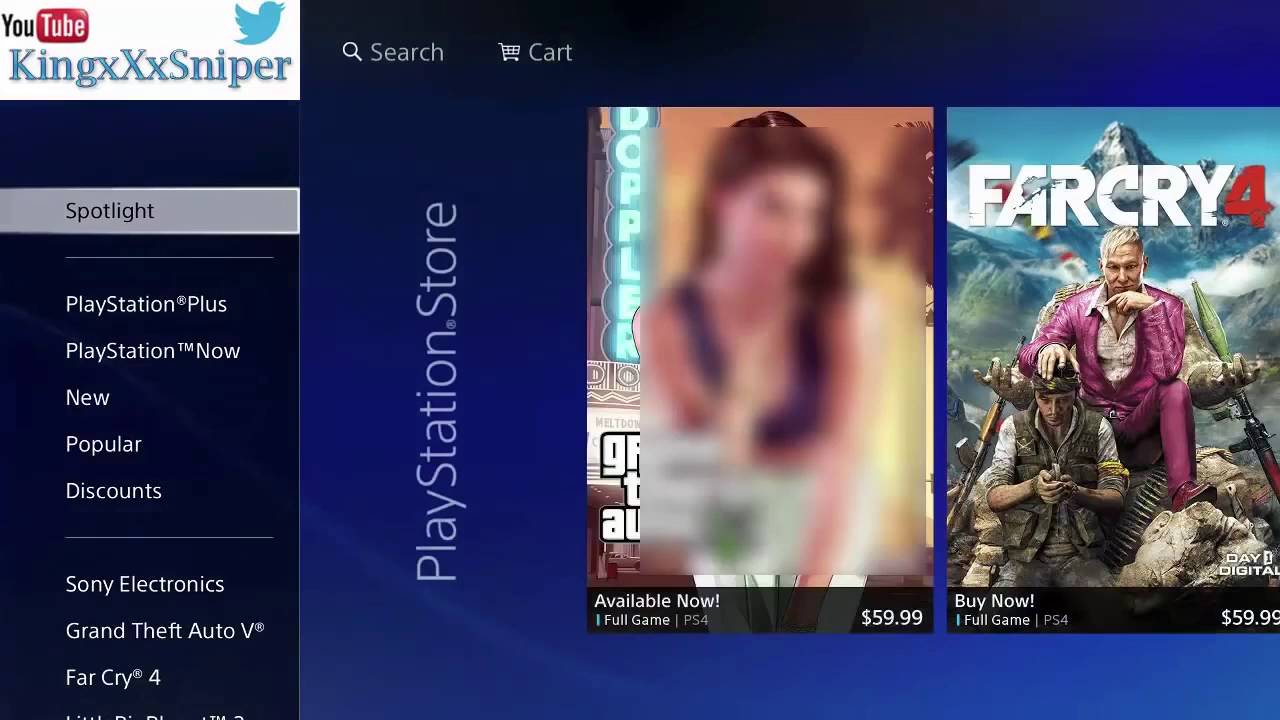Screen dimensions: 1280x720
Task: Click the Buy Now! label
Action: [x=994, y=601]
